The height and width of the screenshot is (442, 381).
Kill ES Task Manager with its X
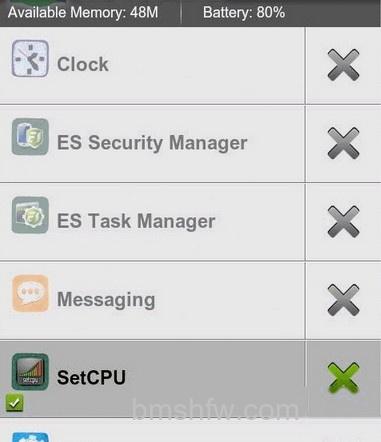coord(343,221)
